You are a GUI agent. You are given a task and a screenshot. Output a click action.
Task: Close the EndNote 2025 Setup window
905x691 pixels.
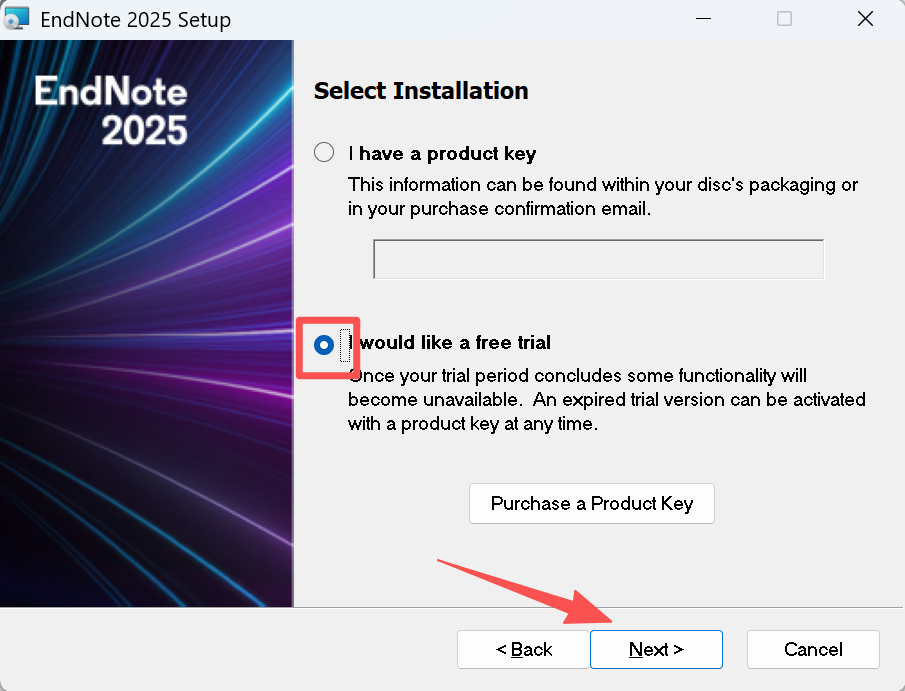point(865,19)
